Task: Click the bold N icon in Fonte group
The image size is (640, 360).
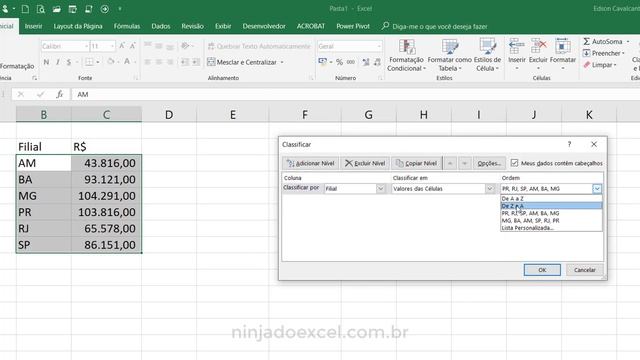Action: coord(46,62)
